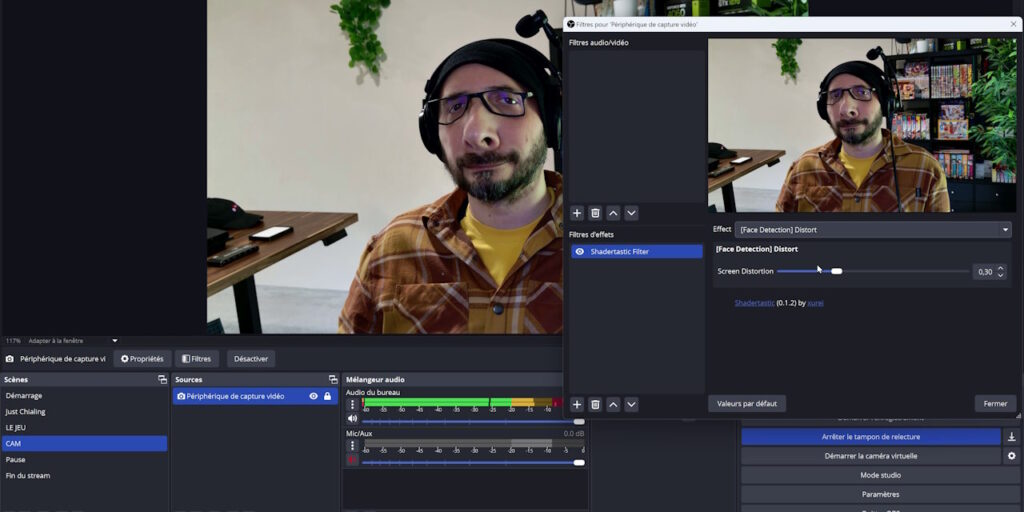Viewport: 1024px width, 512px height.
Task: Select the LE JEU scene
Action: tap(84, 428)
